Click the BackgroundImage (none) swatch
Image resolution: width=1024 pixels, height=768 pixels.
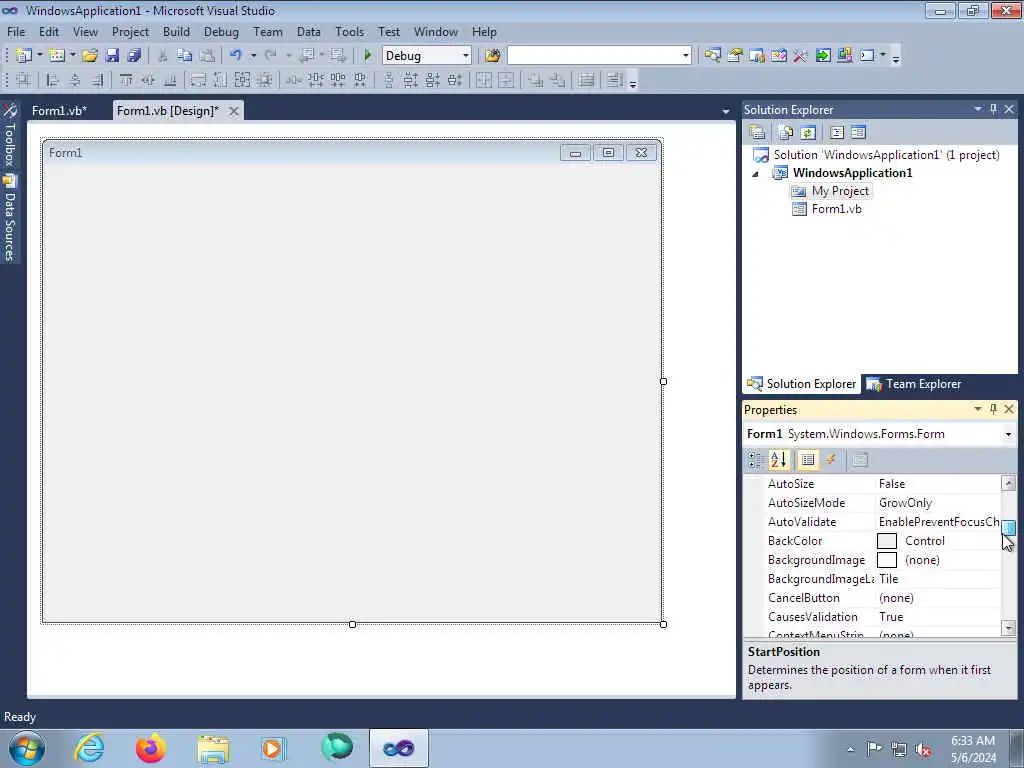(x=887, y=560)
